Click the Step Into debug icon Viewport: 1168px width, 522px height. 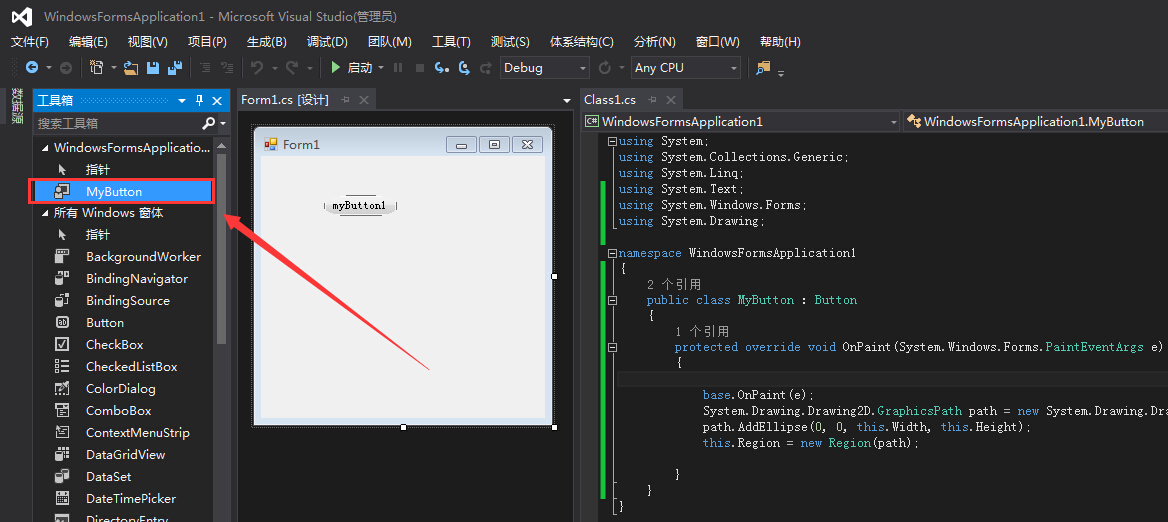pyautogui.click(x=442, y=68)
